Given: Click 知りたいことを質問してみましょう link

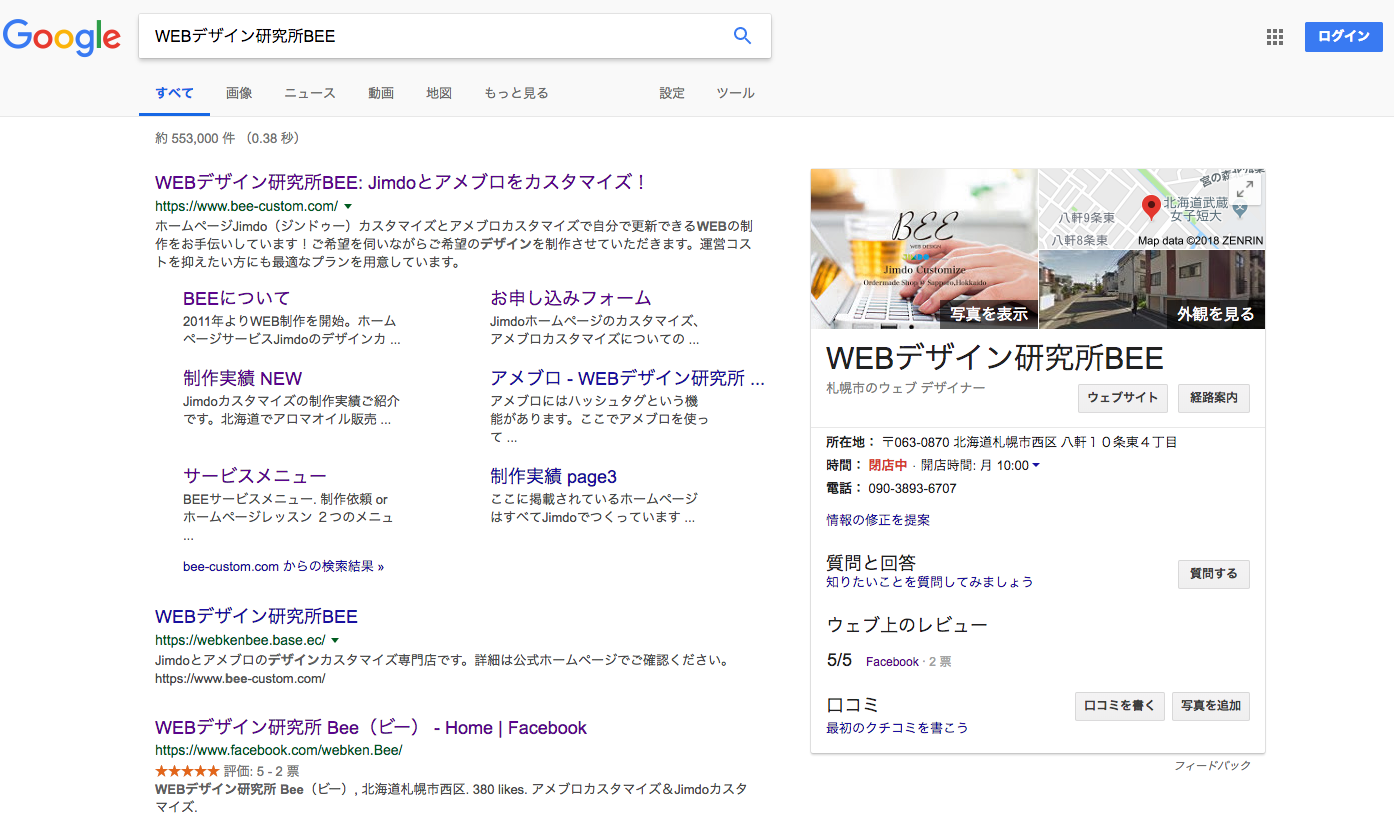Looking at the screenshot, I should [x=930, y=582].
